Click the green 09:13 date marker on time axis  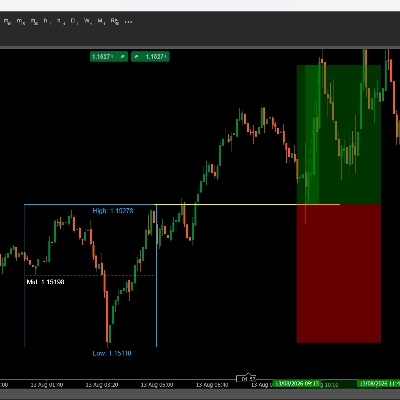coord(297,383)
